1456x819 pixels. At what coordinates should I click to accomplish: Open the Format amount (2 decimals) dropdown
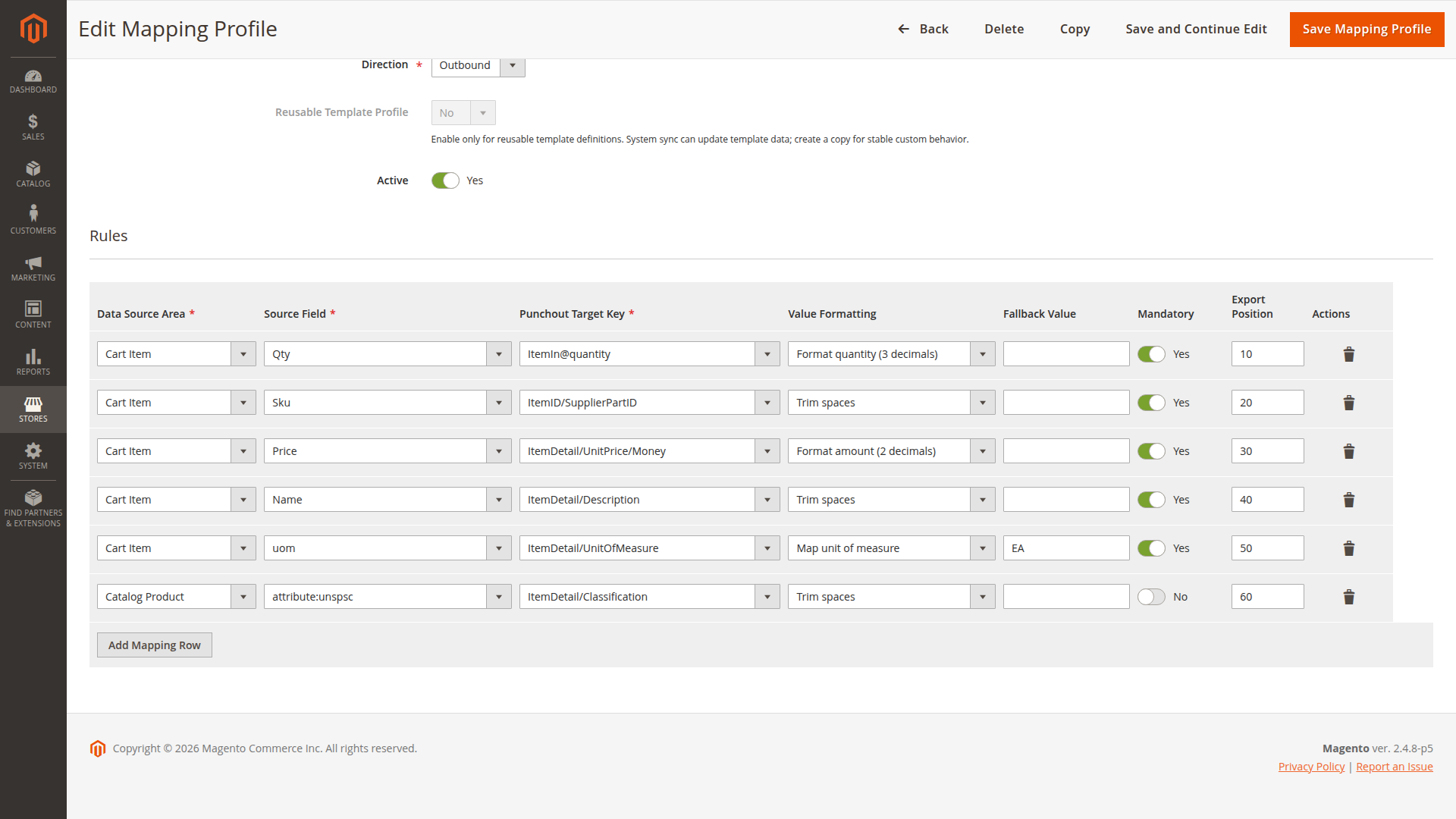click(891, 451)
